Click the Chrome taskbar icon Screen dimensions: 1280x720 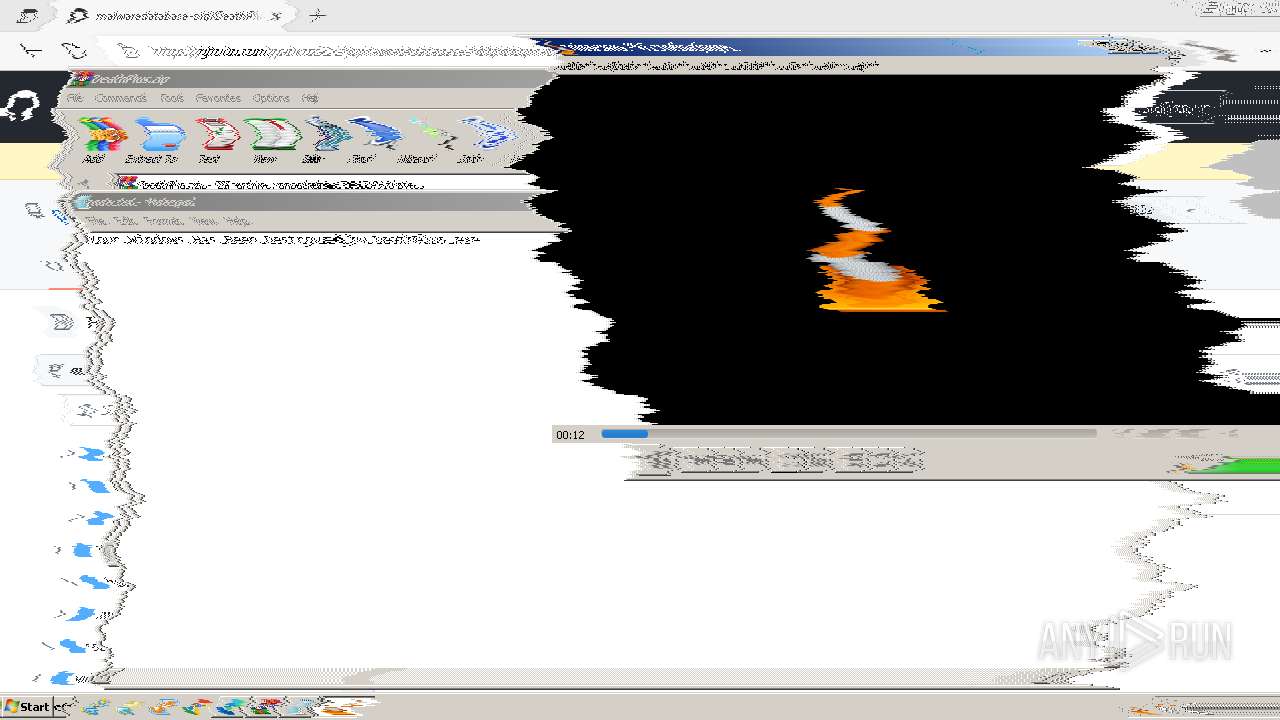[198, 707]
